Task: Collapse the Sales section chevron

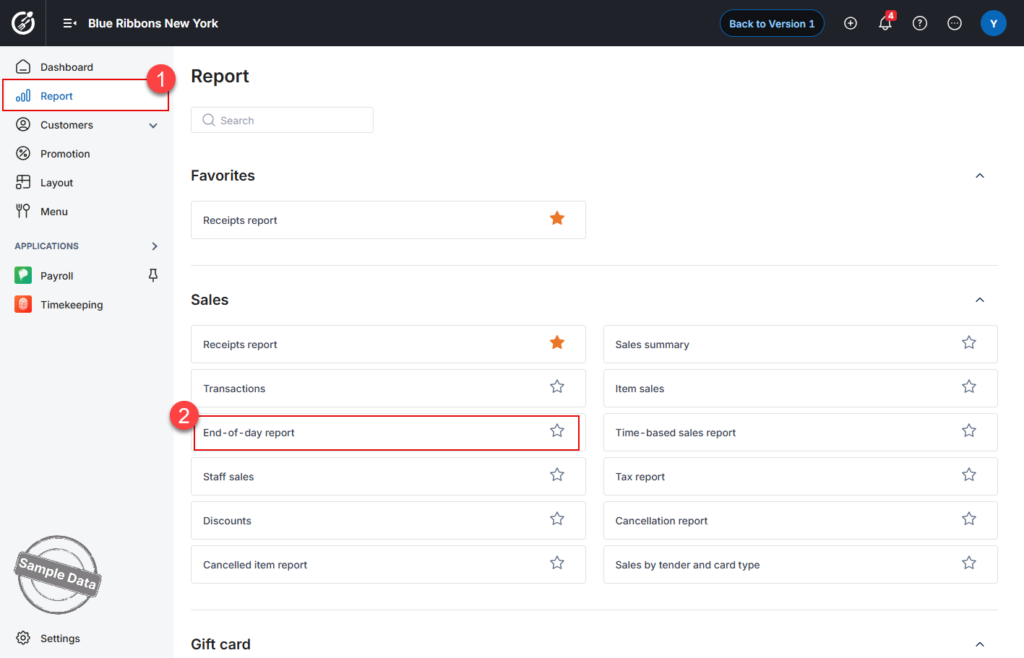Action: point(980,300)
